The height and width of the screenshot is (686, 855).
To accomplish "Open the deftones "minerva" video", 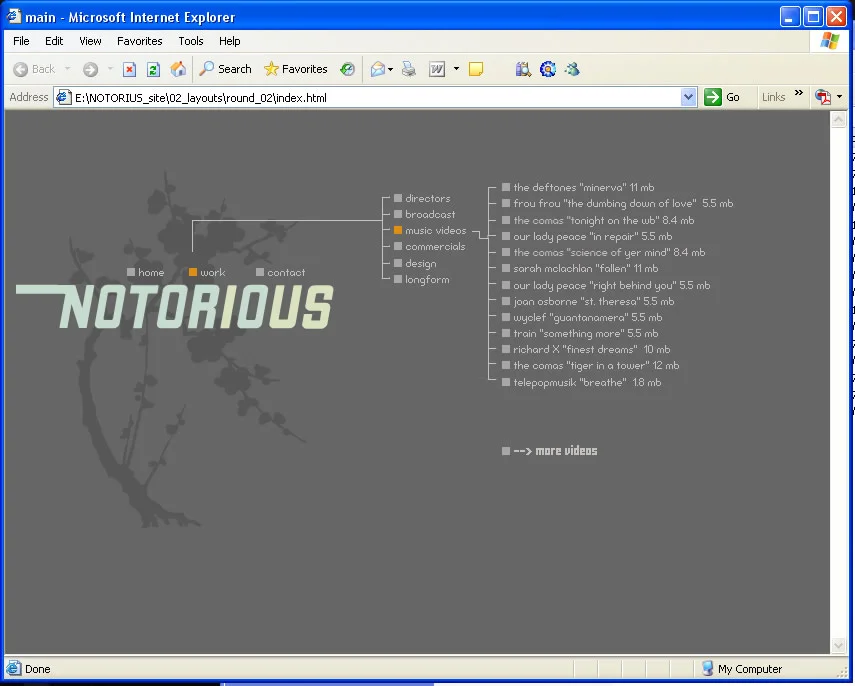I will 578,187.
